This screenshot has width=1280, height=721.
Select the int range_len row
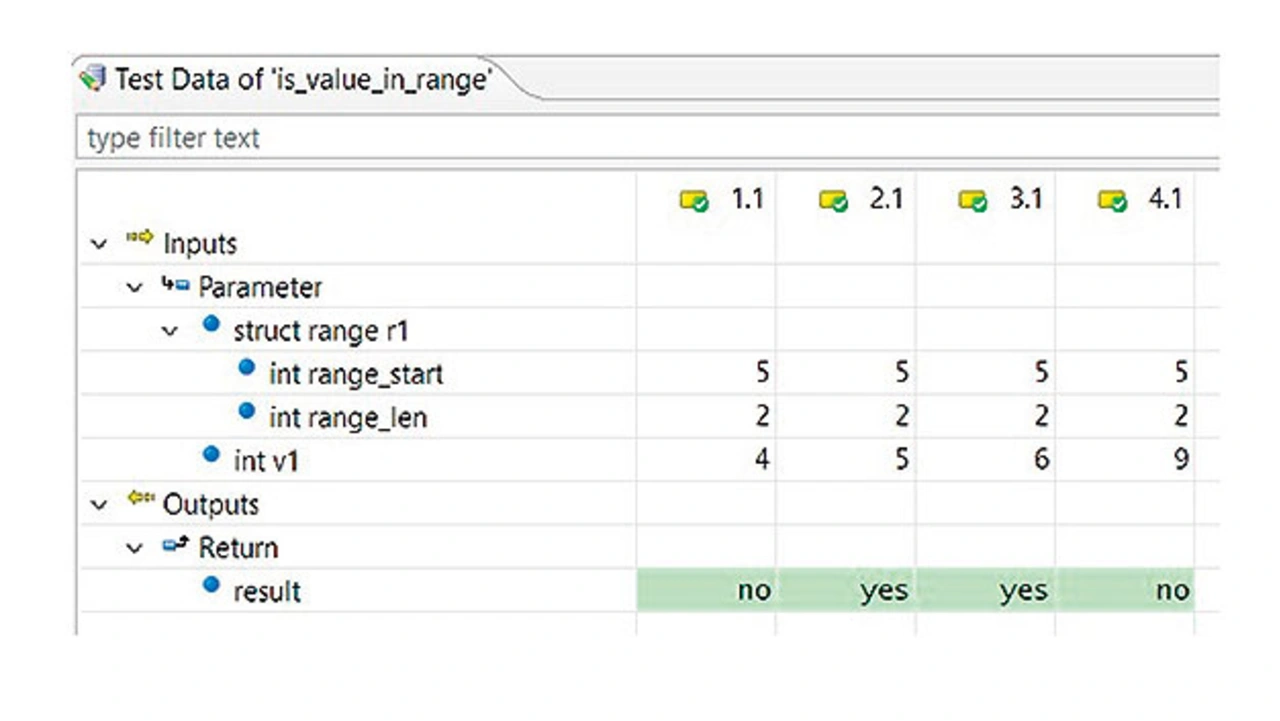coord(347,417)
